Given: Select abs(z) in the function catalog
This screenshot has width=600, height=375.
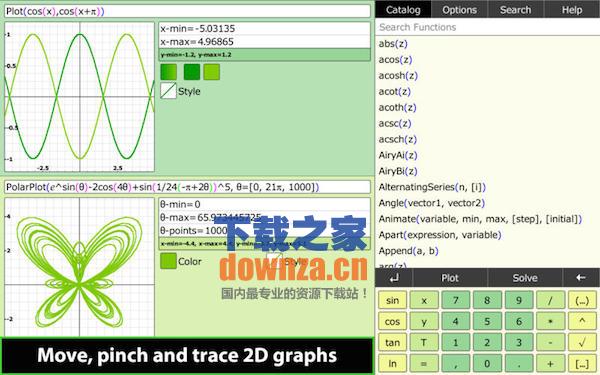Looking at the screenshot, I should coord(393,44).
